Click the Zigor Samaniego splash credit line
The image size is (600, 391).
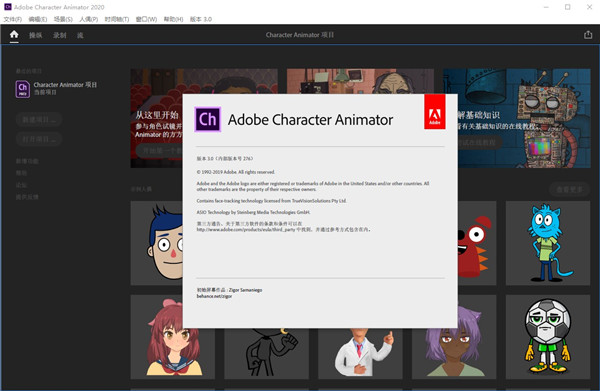tap(229, 290)
